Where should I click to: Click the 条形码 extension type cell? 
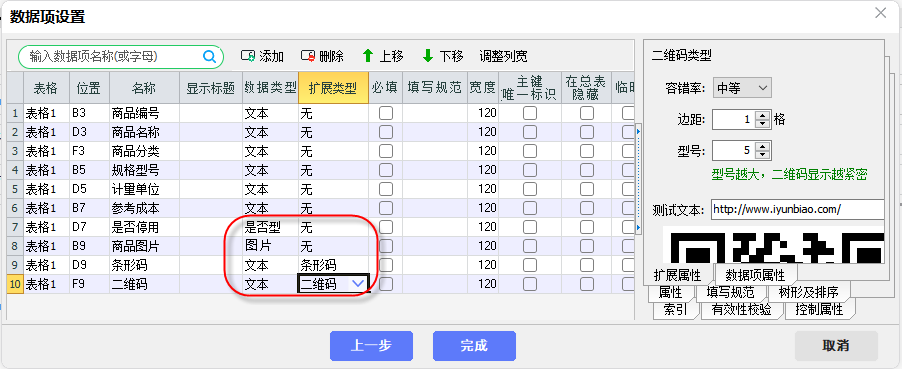tap(334, 265)
